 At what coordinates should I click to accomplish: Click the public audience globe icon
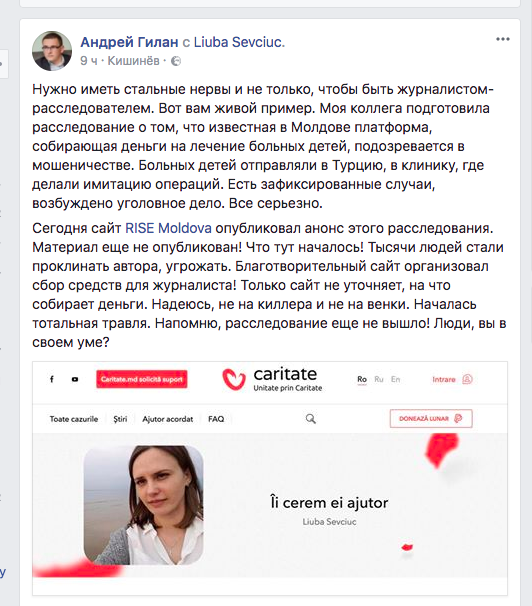click(176, 61)
